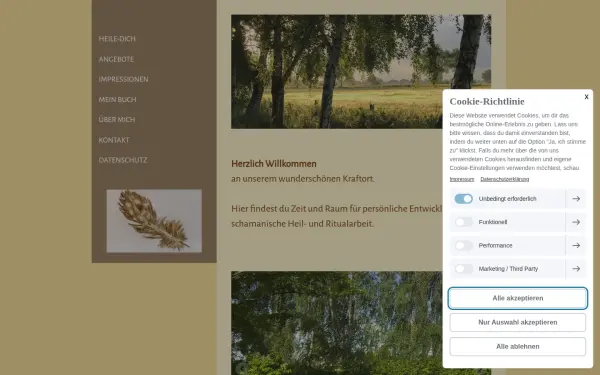Viewport: 600px width, 375px height.
Task: Open HEILE-DICH menu item
Action: click(117, 39)
